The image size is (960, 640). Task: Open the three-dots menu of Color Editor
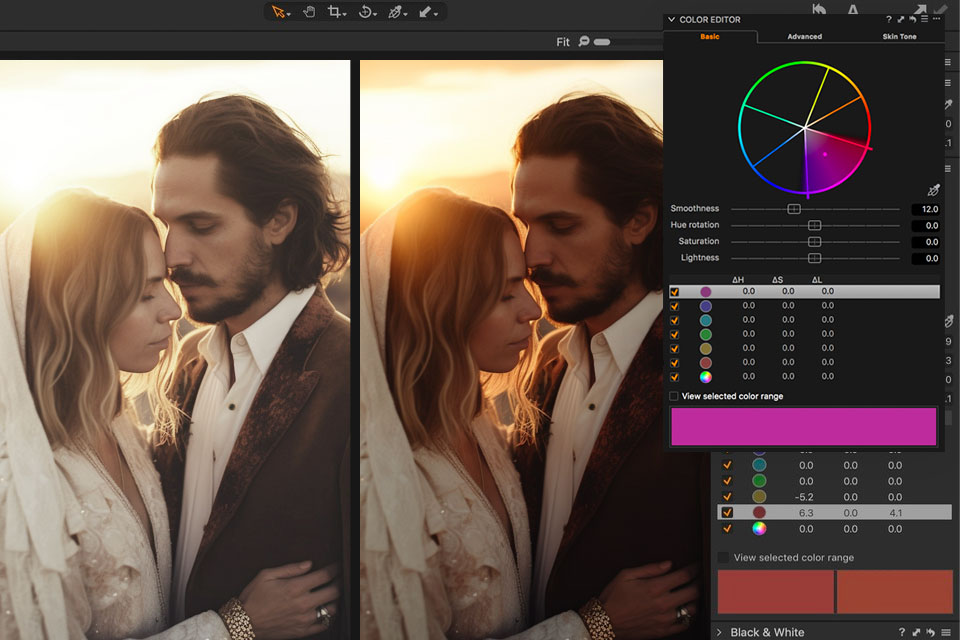(936, 19)
